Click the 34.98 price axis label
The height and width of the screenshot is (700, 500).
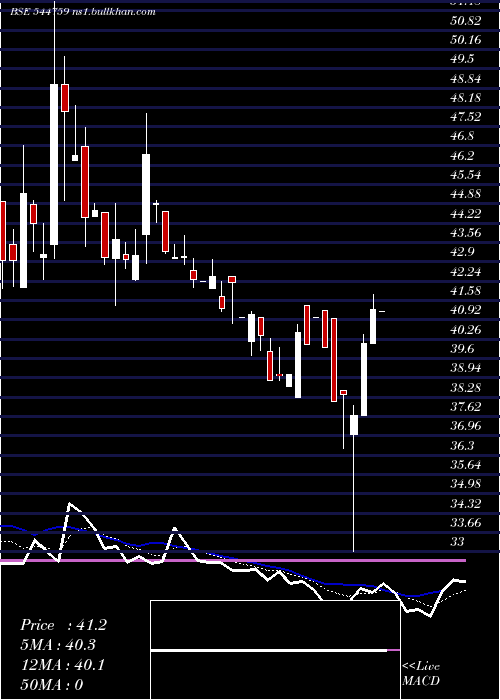click(466, 484)
